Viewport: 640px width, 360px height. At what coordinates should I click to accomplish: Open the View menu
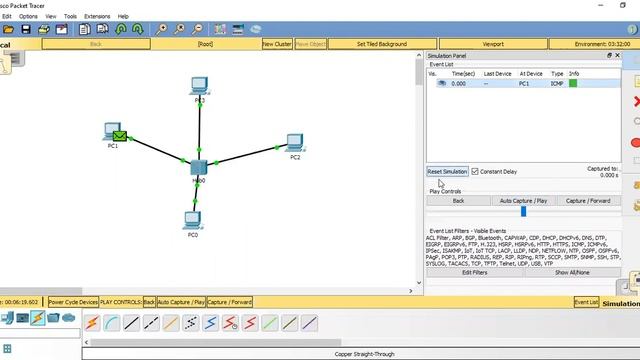tap(51, 16)
